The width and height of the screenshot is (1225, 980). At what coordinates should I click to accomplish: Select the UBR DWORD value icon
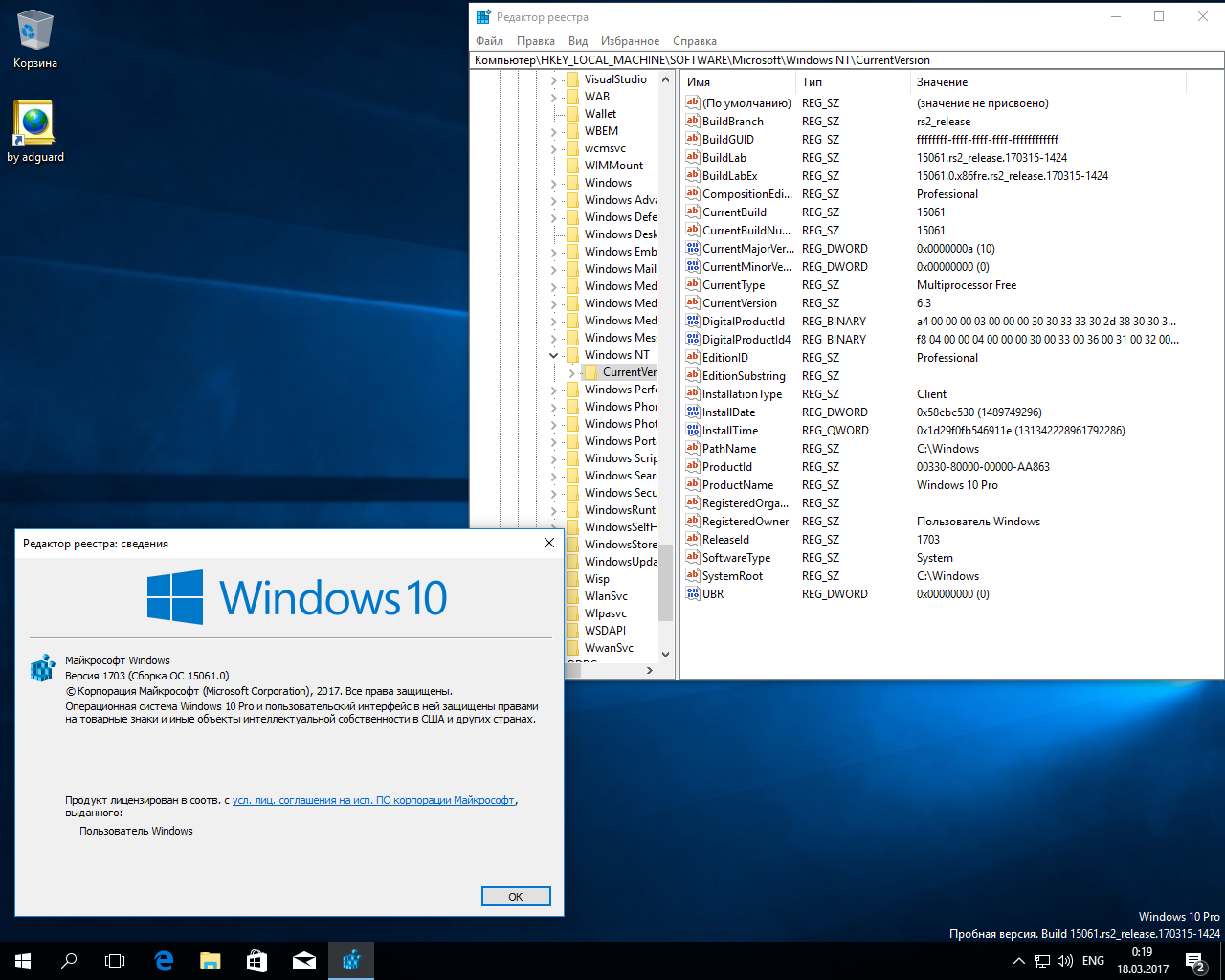693,594
